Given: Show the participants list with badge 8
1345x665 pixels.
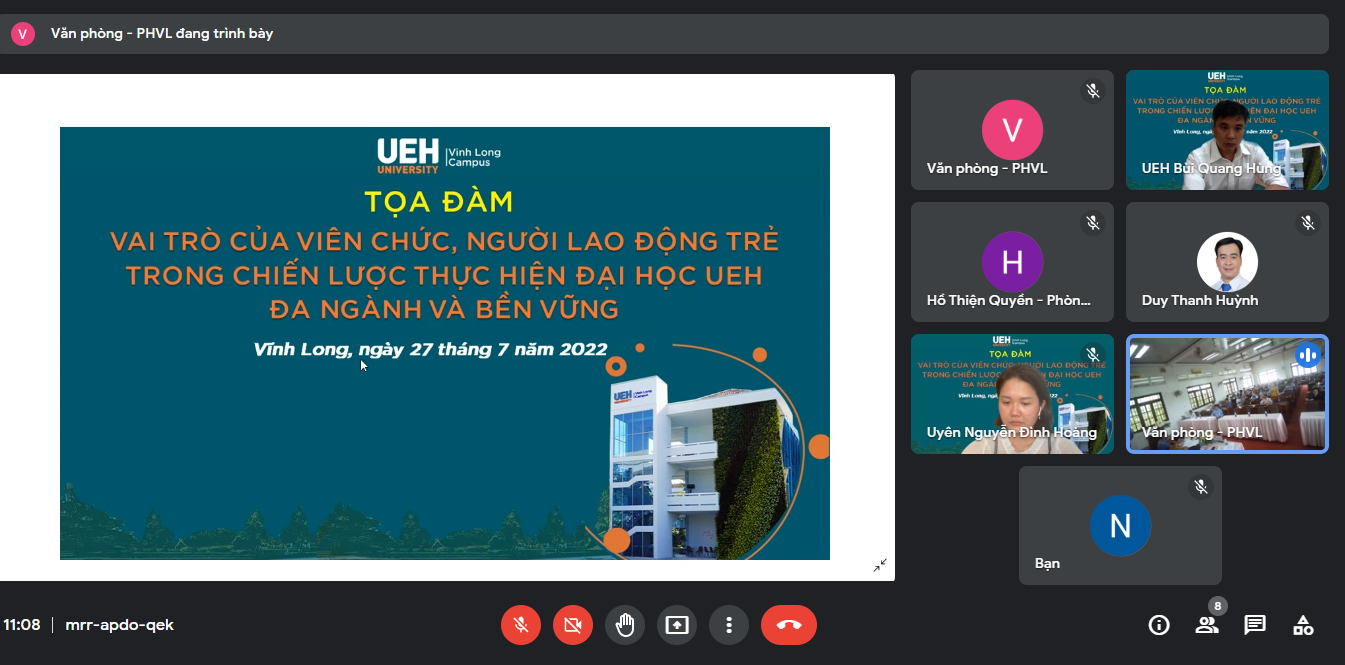Looking at the screenshot, I should tap(1207, 625).
